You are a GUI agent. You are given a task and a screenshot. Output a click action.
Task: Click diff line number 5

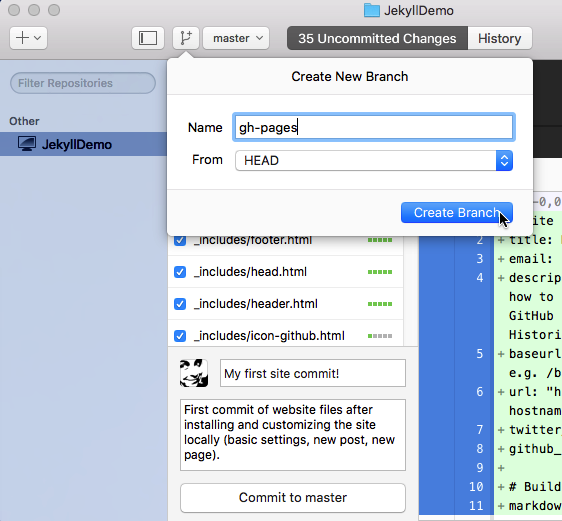(x=480, y=354)
